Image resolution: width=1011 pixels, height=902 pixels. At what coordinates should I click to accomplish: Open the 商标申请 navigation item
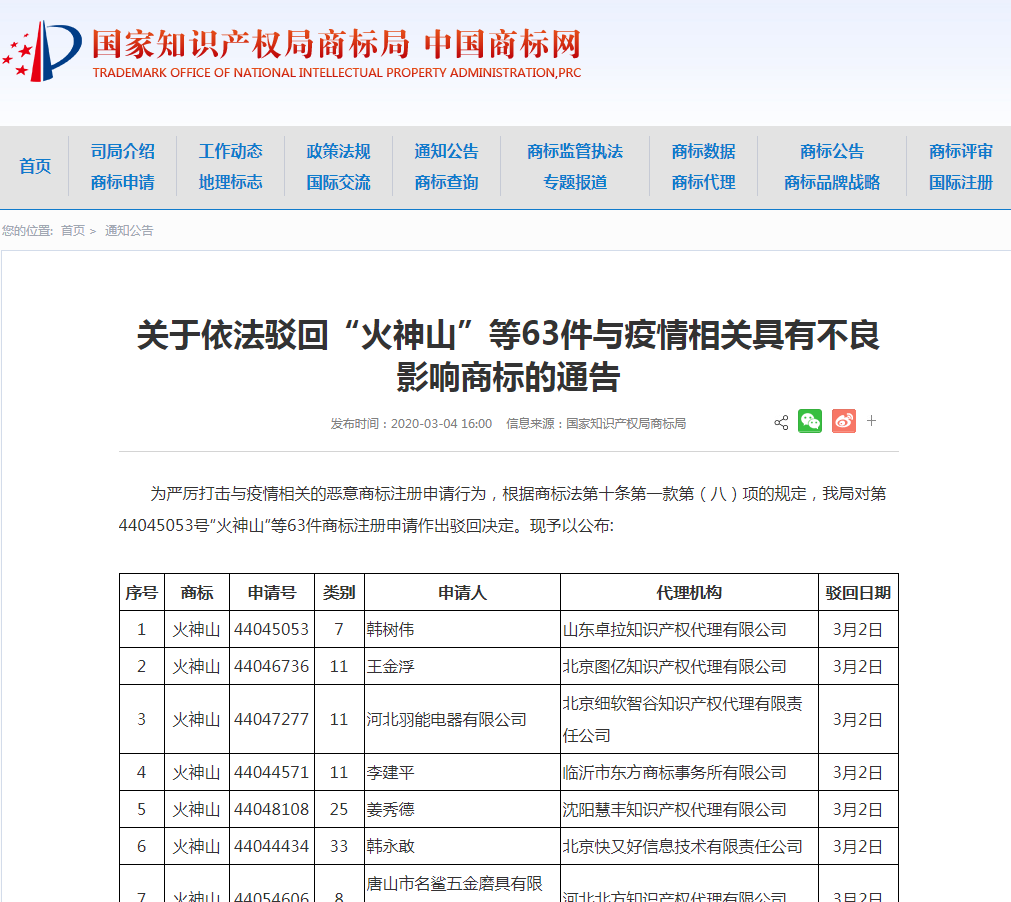coord(122,182)
